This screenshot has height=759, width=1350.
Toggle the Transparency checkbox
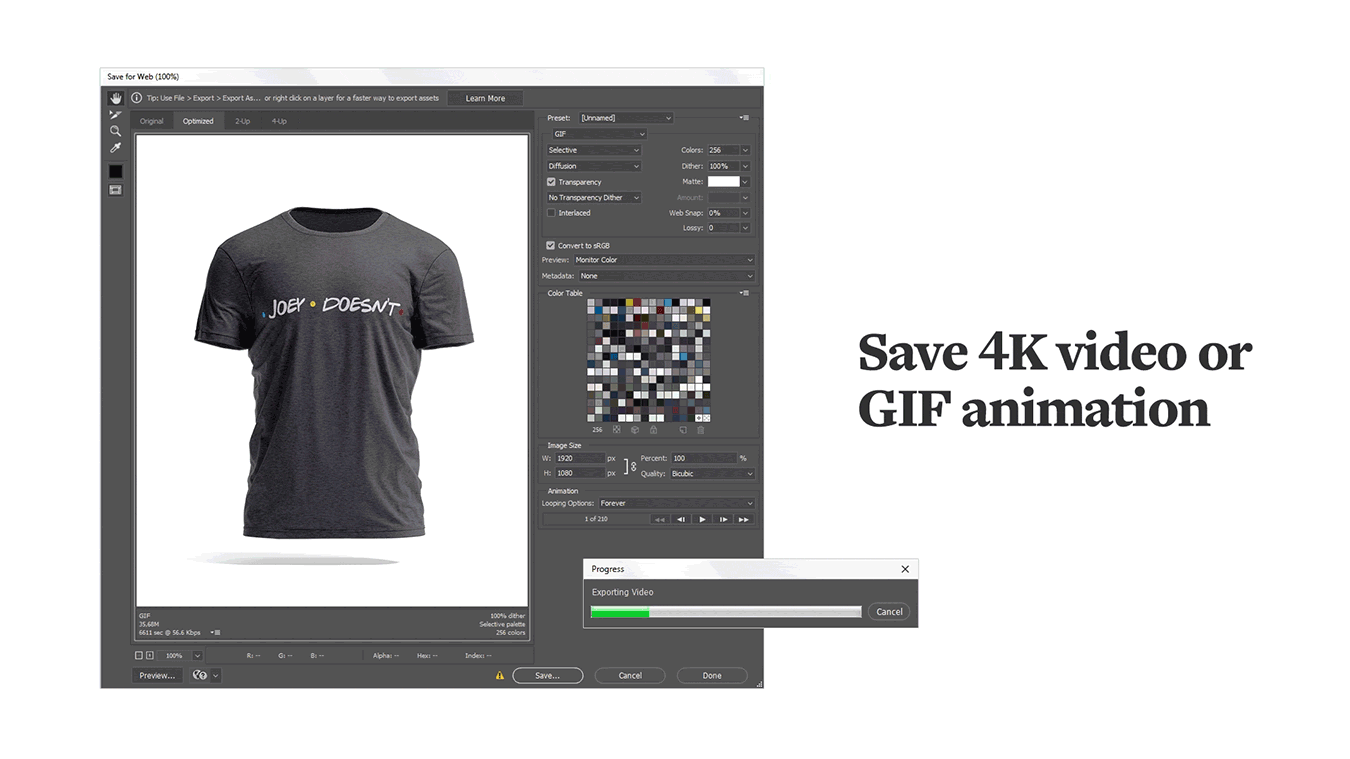point(551,182)
